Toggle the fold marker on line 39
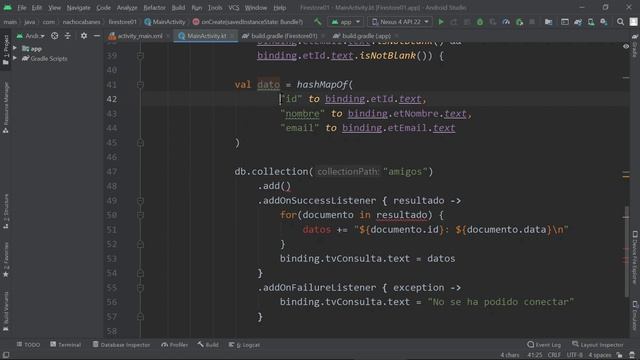640x360 pixels. [x=140, y=56]
